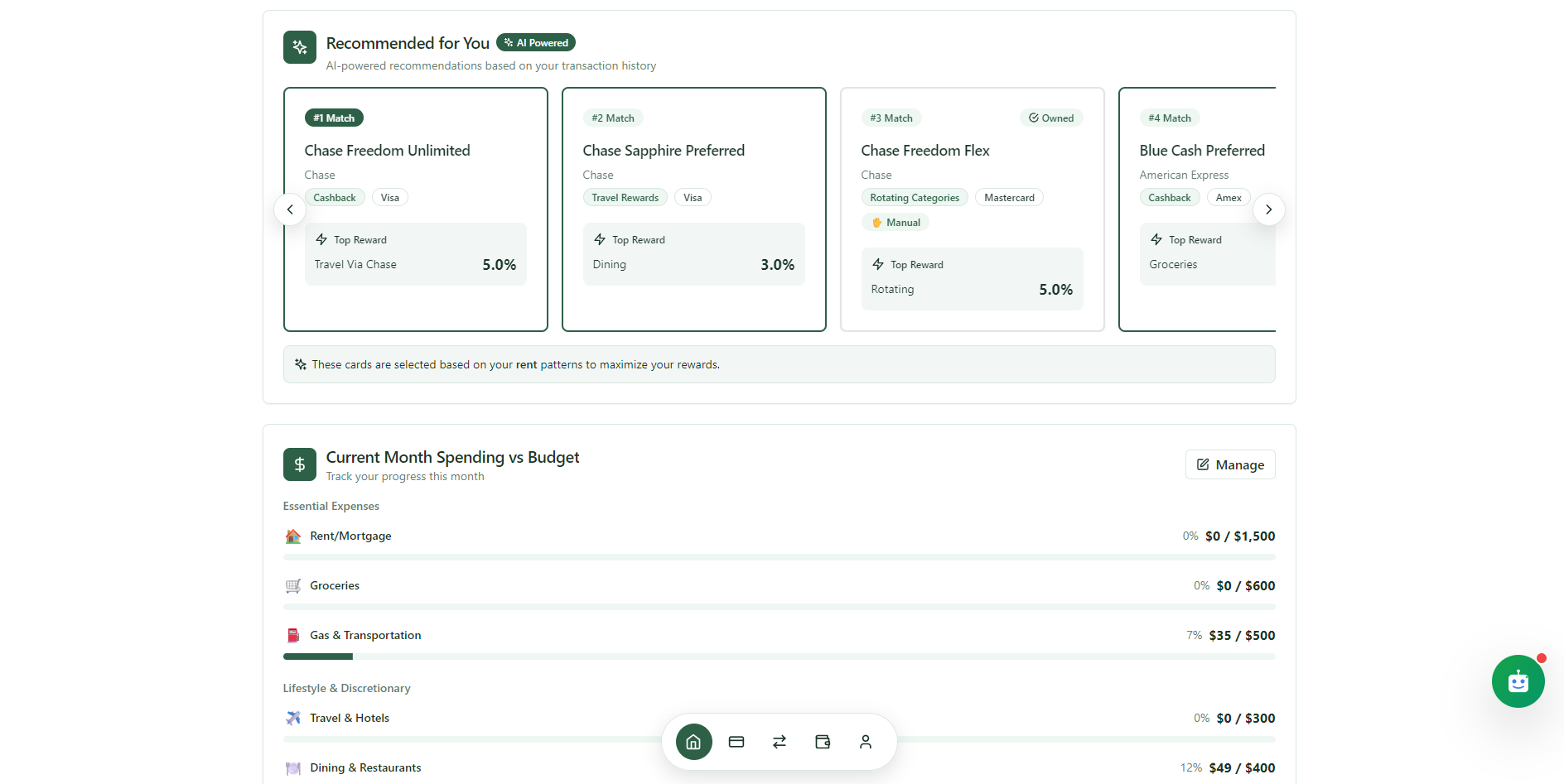This screenshot has width=1564, height=784.
Task: Click the dollar sign budget icon
Action: (300, 464)
